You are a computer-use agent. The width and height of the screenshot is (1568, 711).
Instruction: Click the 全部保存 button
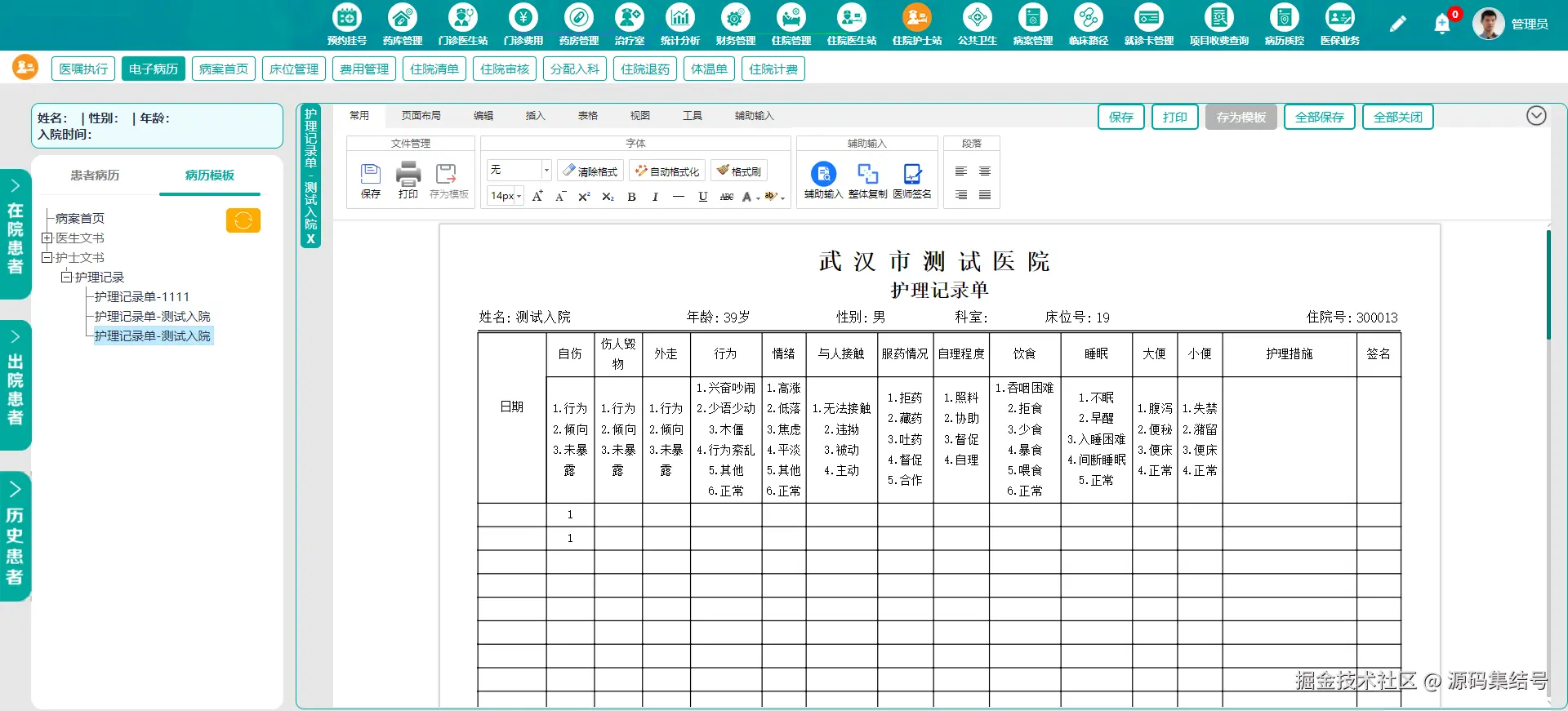[x=1320, y=117]
